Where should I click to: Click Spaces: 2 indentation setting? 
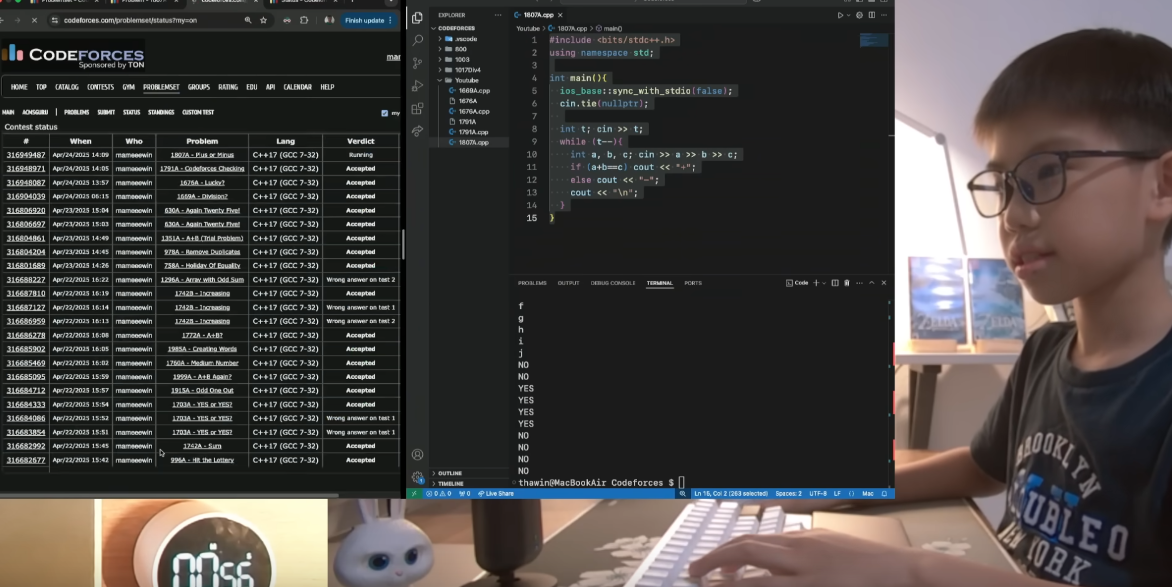pyautogui.click(x=788, y=494)
